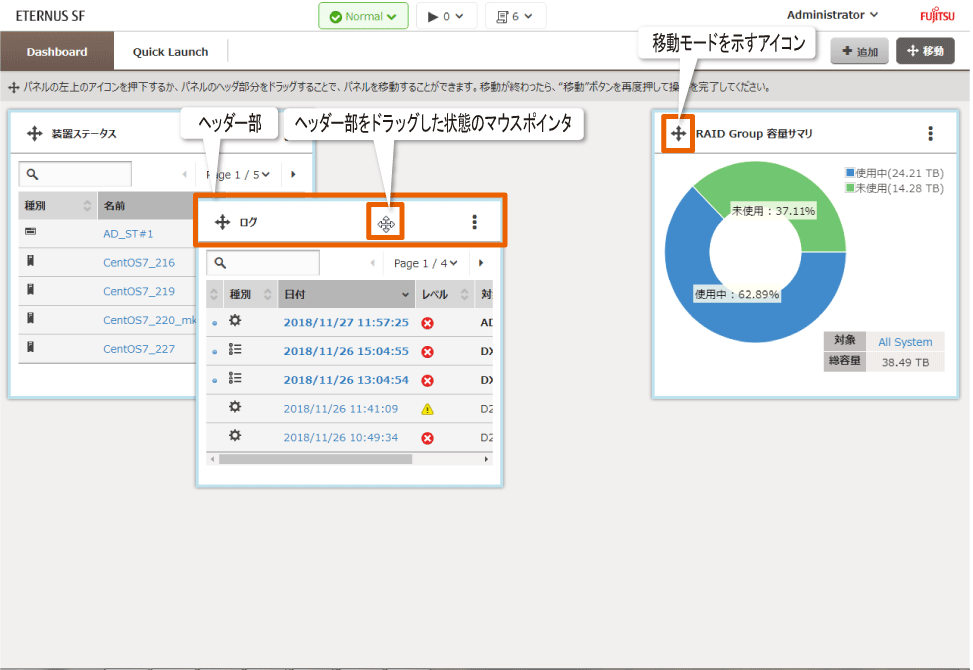Click search field in ログ panel
This screenshot has height=670, width=973.
[263, 263]
